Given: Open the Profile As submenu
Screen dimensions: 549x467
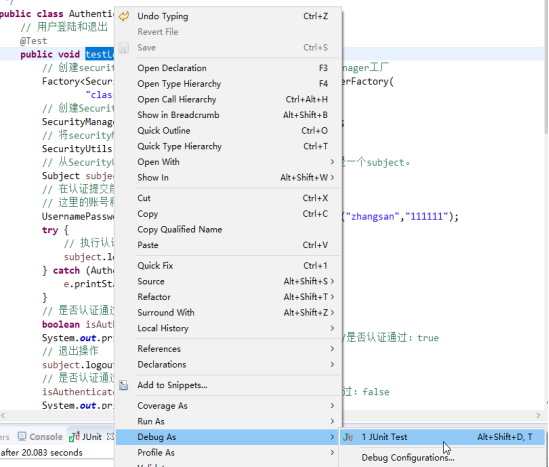Looking at the screenshot, I should tap(228, 453).
